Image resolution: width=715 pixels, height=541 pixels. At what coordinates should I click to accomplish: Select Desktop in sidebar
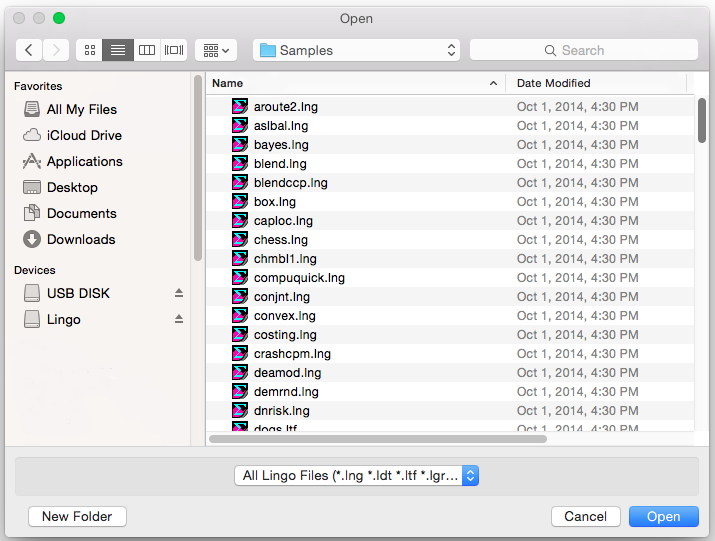60,187
